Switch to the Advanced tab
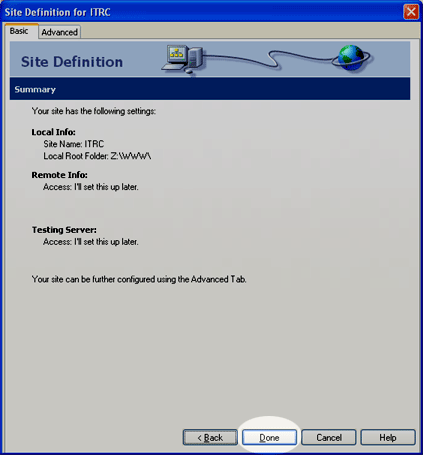 [59, 32]
